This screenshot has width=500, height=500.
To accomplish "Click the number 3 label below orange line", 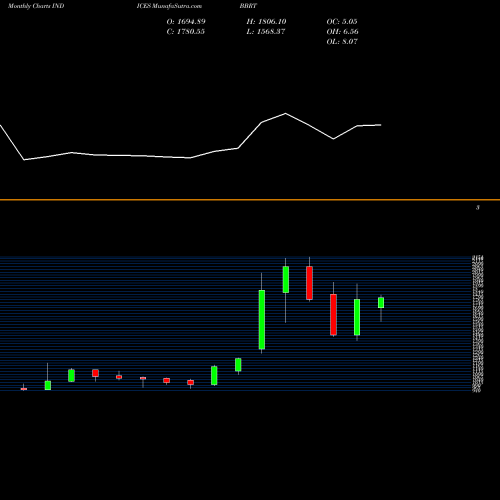I will point(478,208).
